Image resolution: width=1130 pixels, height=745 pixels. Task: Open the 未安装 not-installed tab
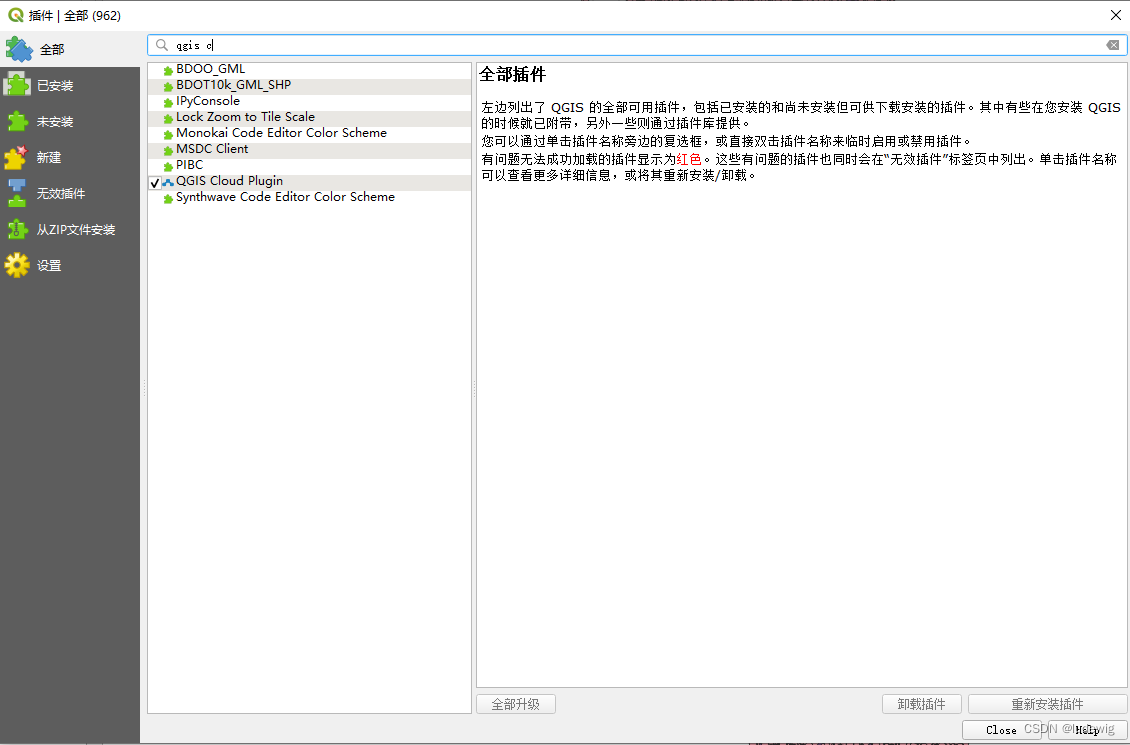coord(70,122)
